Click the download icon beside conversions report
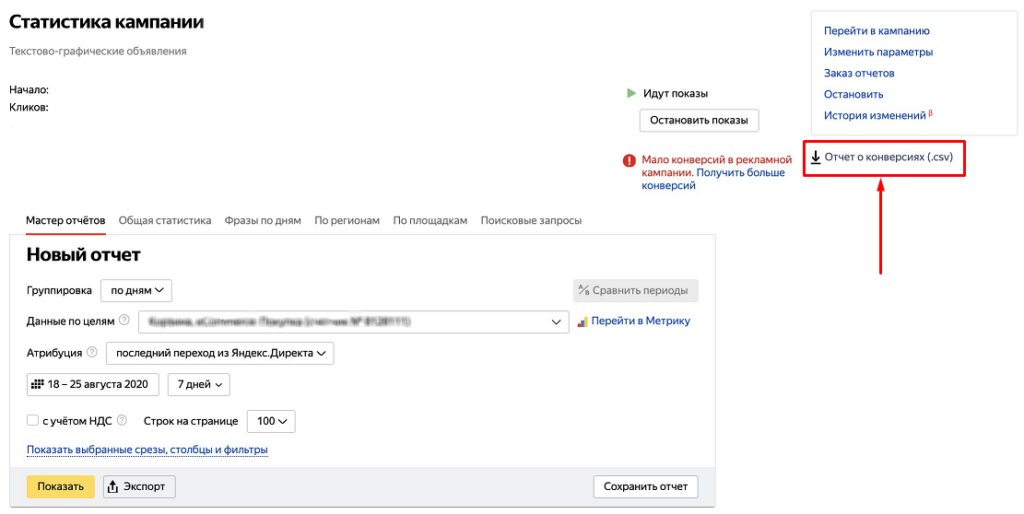 [815, 158]
